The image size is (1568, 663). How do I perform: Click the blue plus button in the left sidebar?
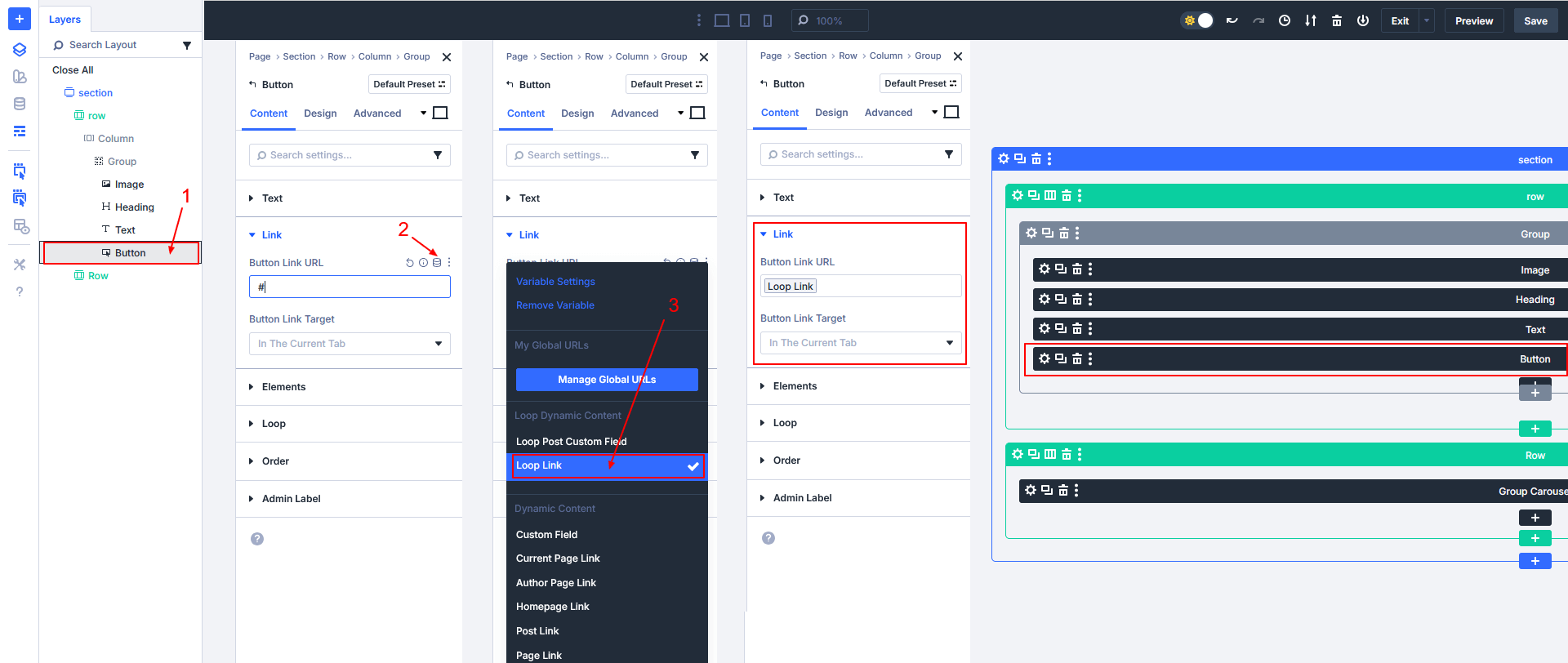pos(20,19)
